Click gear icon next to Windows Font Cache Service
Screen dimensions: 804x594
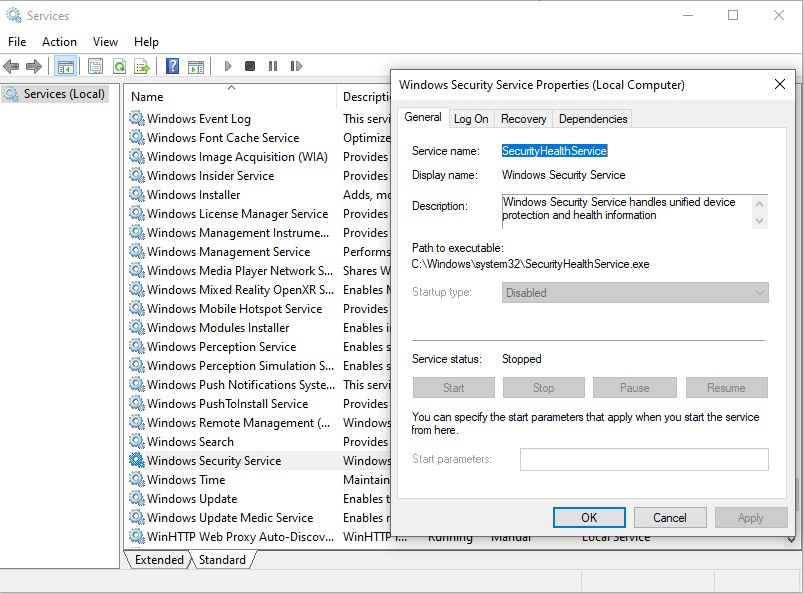[136, 137]
